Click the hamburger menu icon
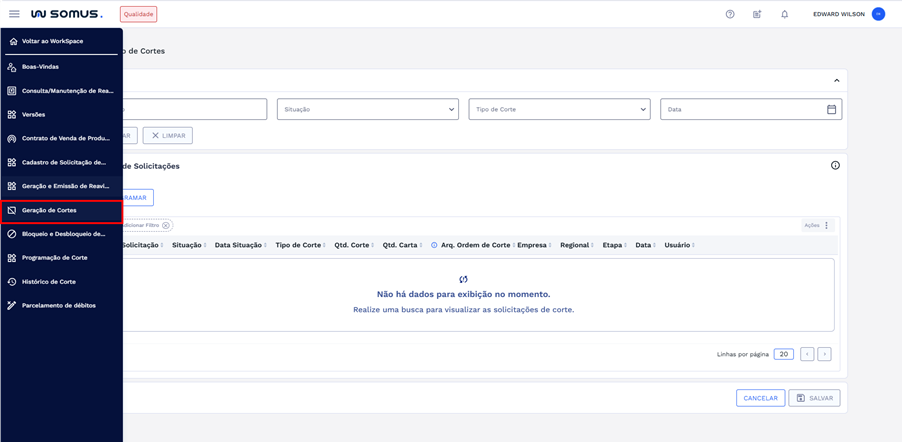The width and height of the screenshot is (902, 442). tap(14, 14)
